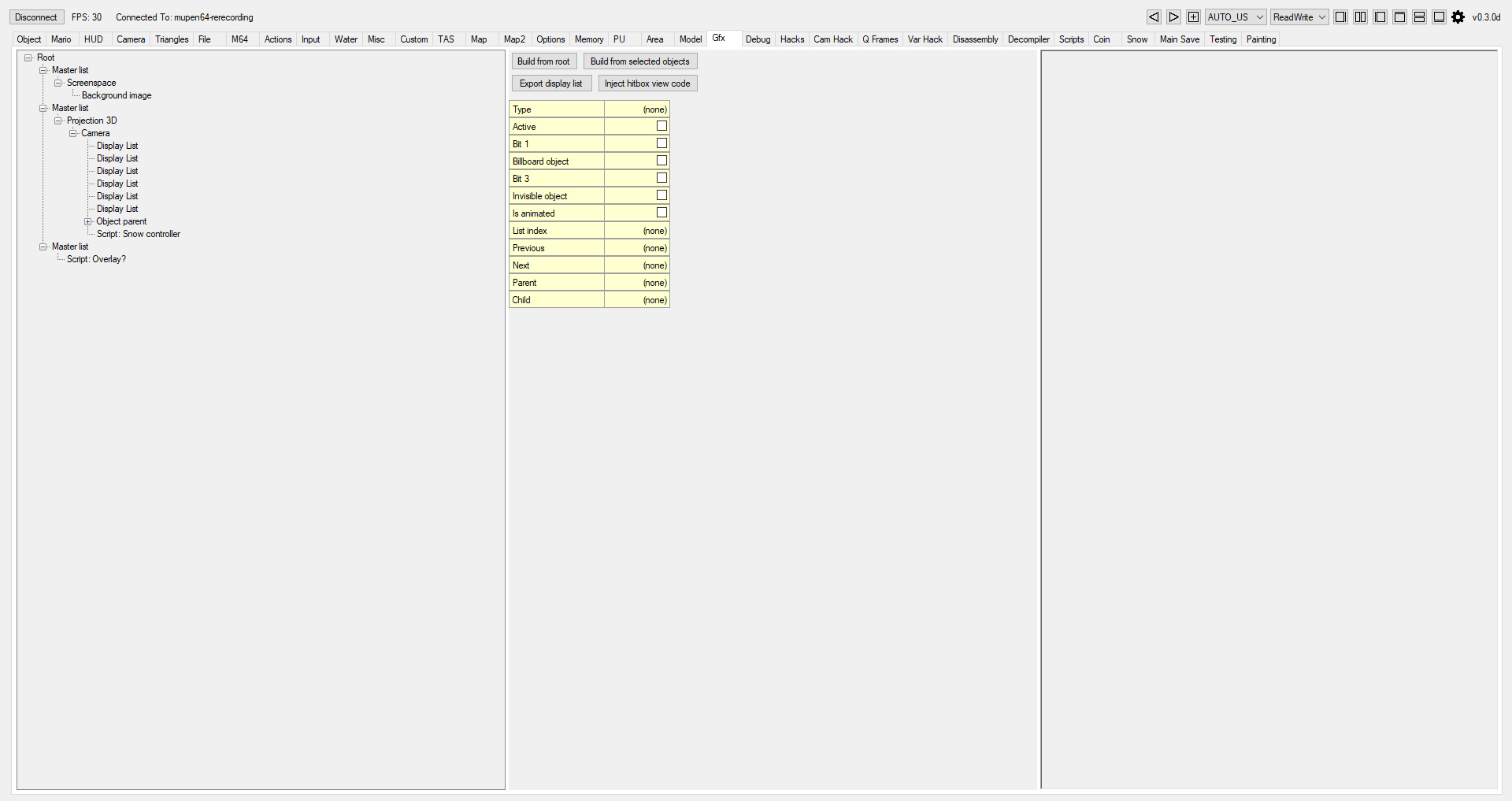Image resolution: width=1512 pixels, height=801 pixels.
Task: Switch to the Mario tab
Action: pos(61,39)
